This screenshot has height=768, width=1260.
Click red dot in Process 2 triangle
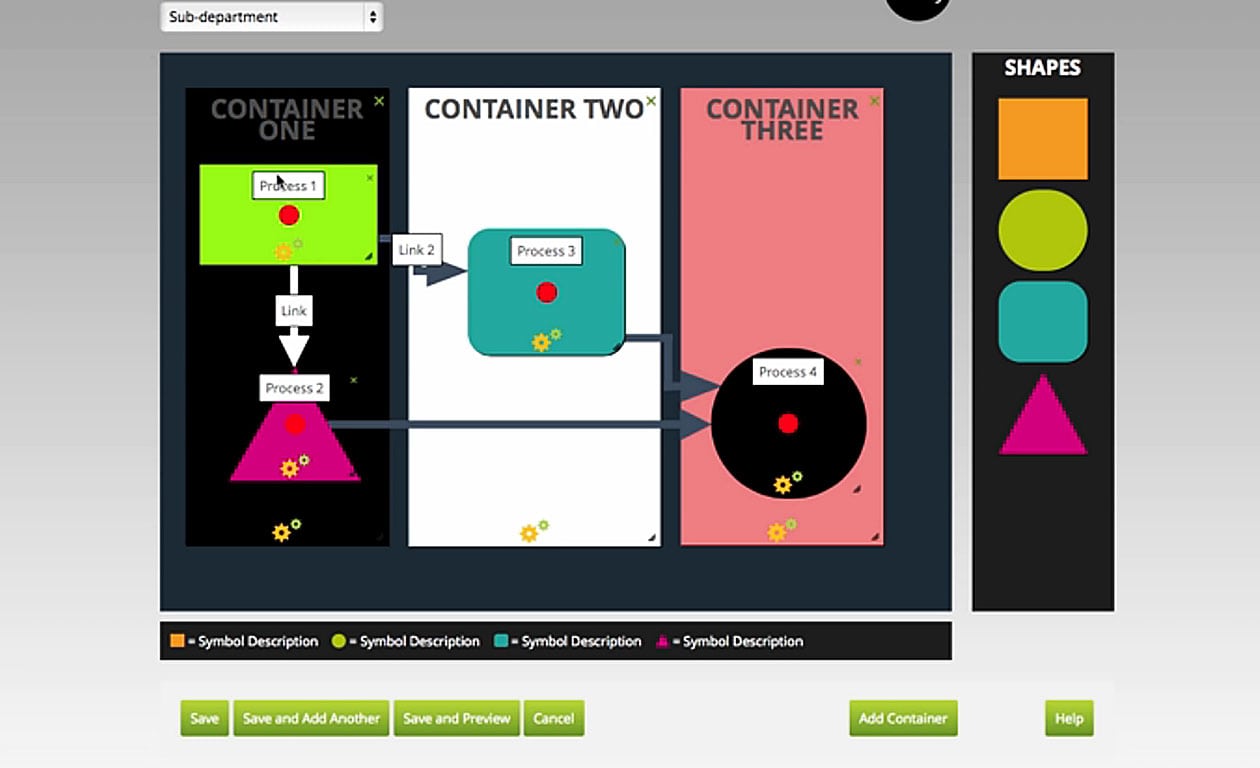[x=294, y=425]
